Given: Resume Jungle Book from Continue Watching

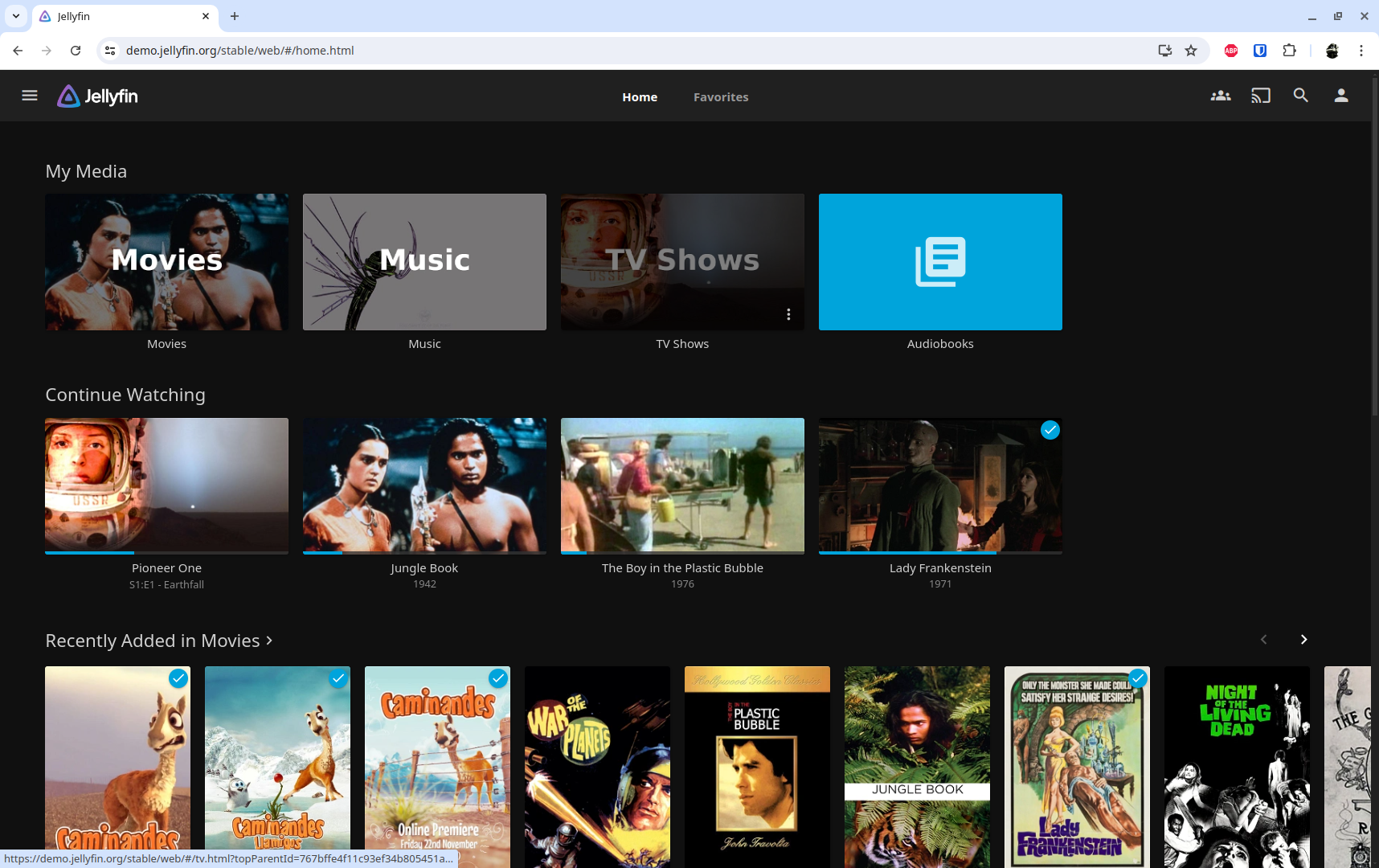Looking at the screenshot, I should tap(424, 485).
